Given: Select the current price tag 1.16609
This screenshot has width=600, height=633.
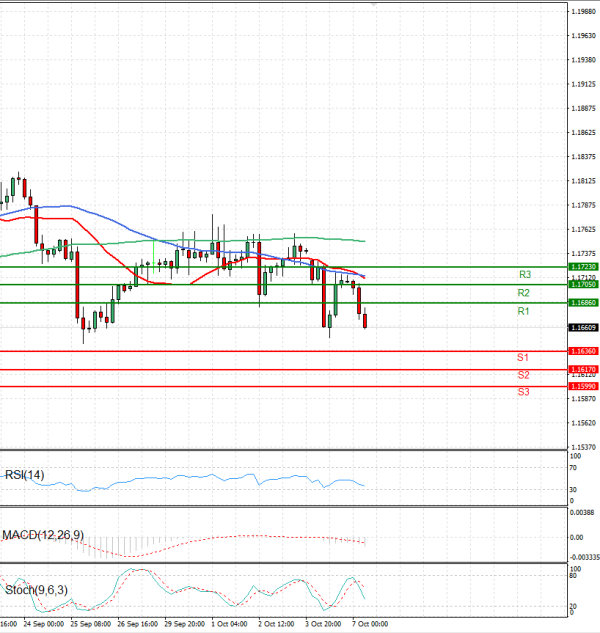Looking at the screenshot, I should click(583, 327).
